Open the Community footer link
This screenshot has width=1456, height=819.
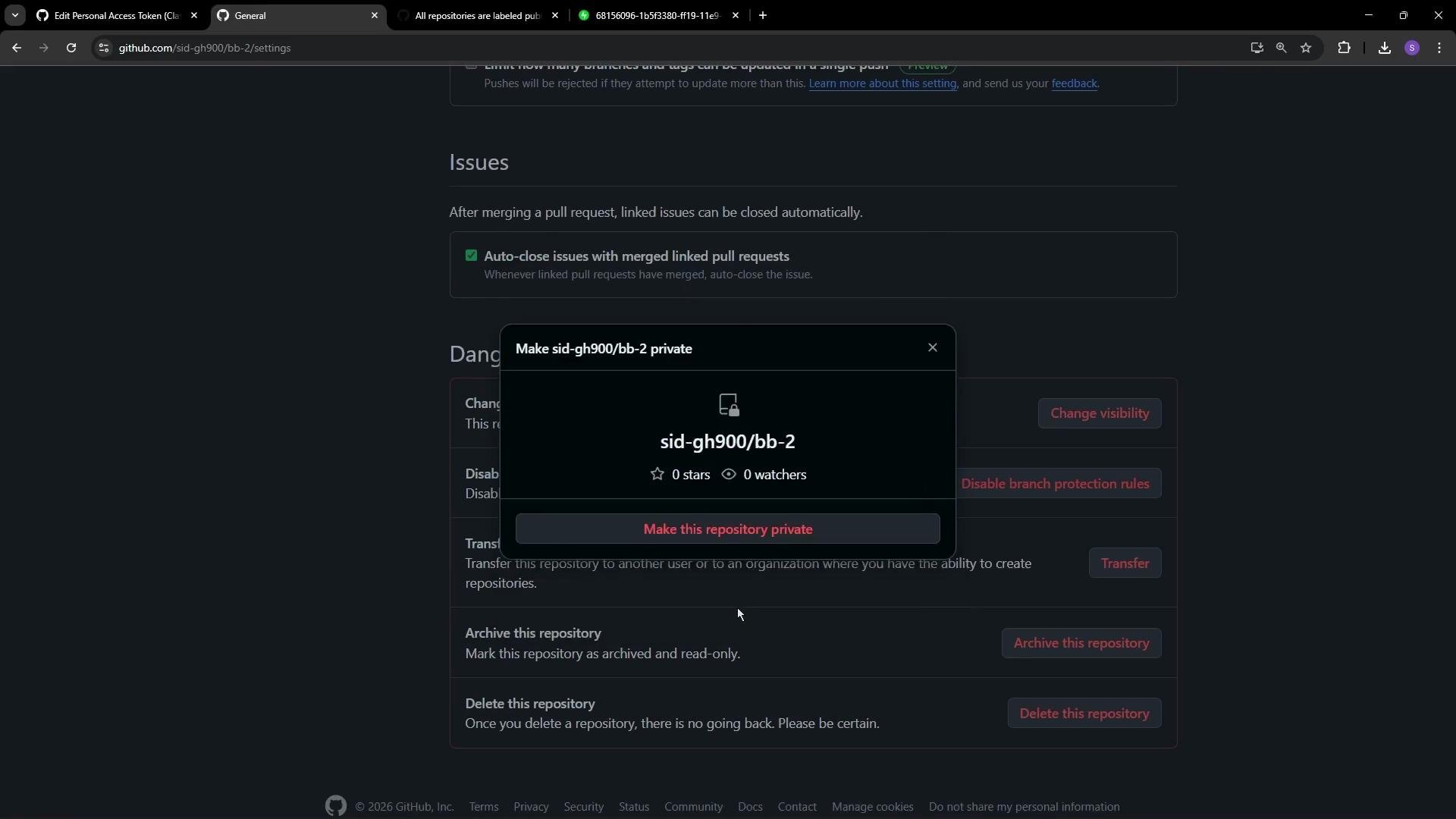pyautogui.click(x=693, y=807)
